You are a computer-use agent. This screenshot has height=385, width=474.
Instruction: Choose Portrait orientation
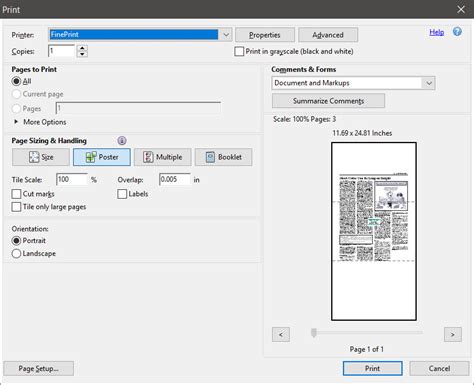tap(16, 241)
